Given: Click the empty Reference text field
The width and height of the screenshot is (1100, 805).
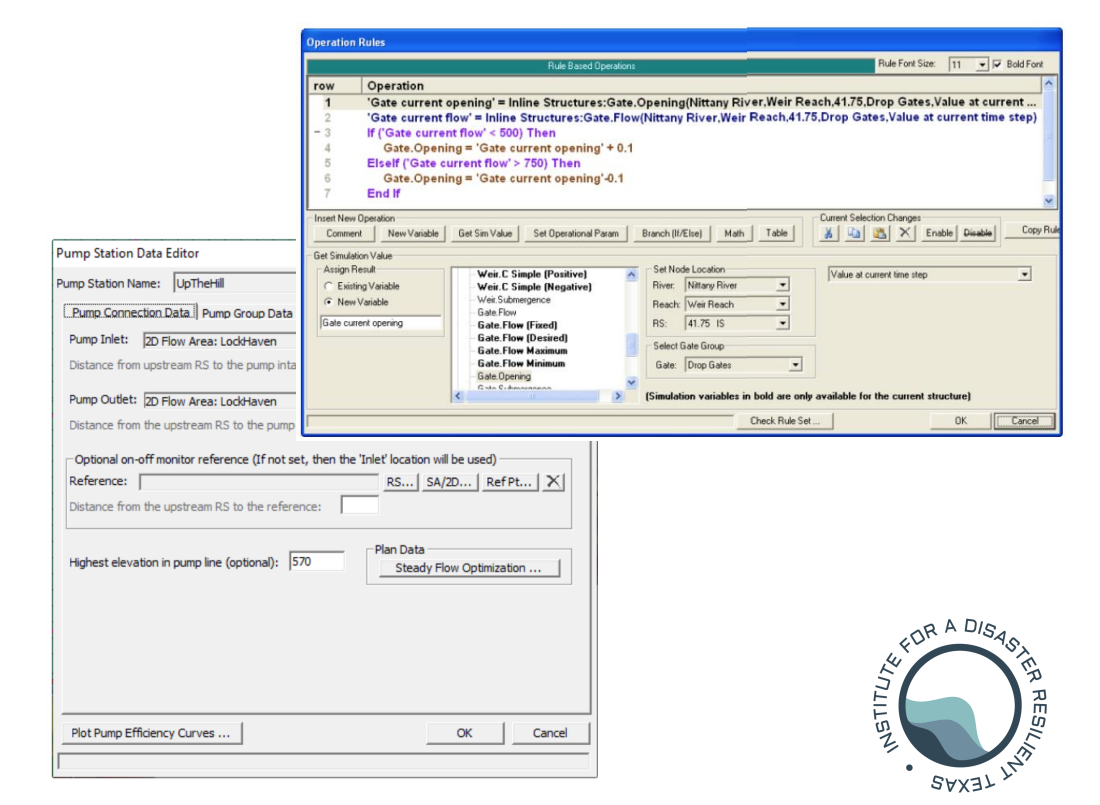Looking at the screenshot, I should (259, 481).
